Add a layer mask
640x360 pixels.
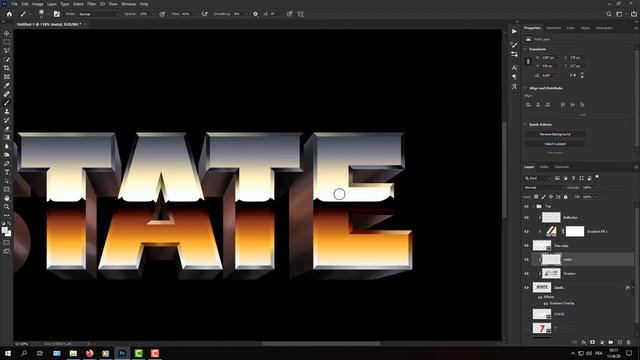click(593, 342)
